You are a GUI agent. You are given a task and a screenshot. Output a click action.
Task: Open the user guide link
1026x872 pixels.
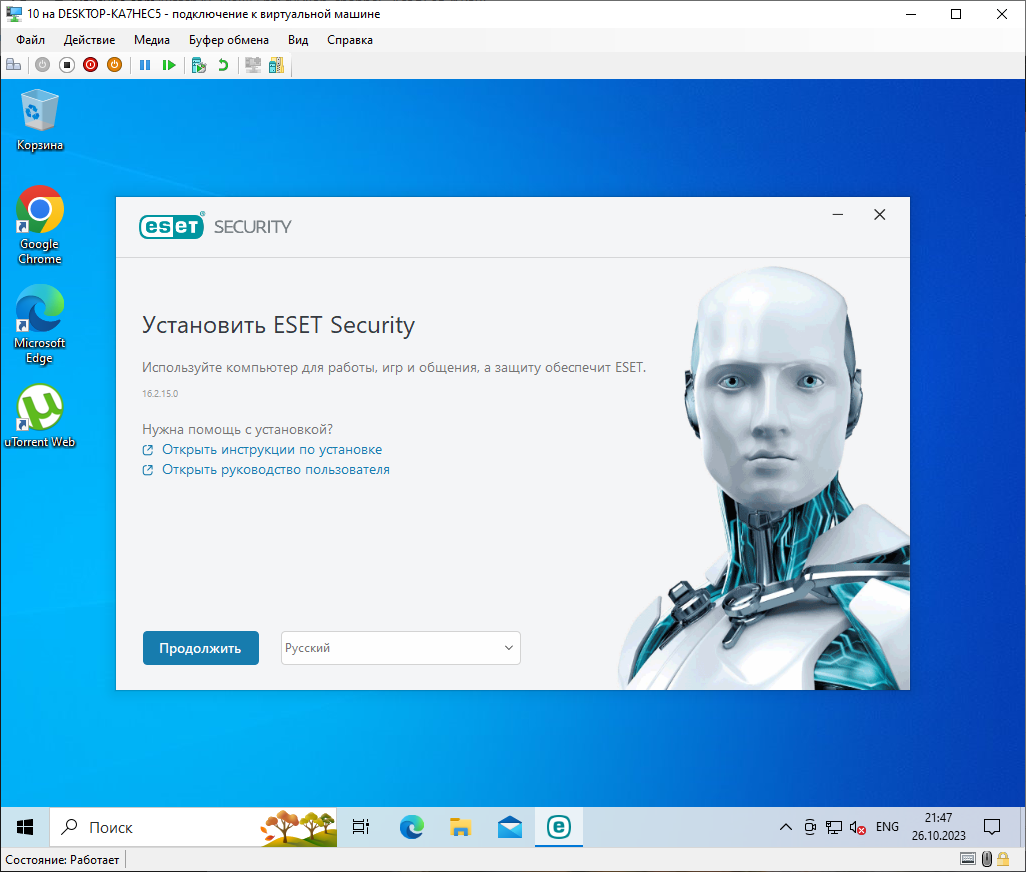coord(275,470)
